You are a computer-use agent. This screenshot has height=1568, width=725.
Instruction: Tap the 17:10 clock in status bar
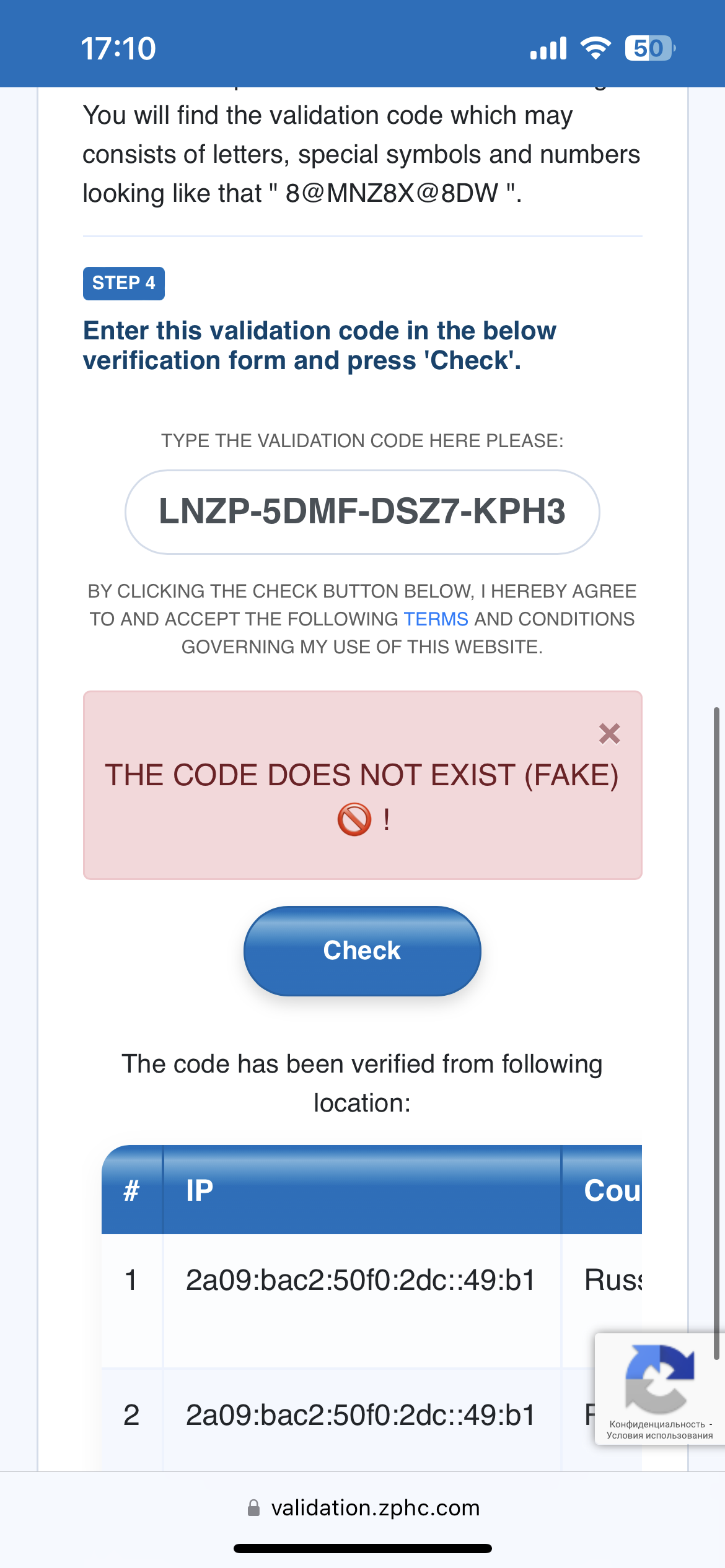118,48
